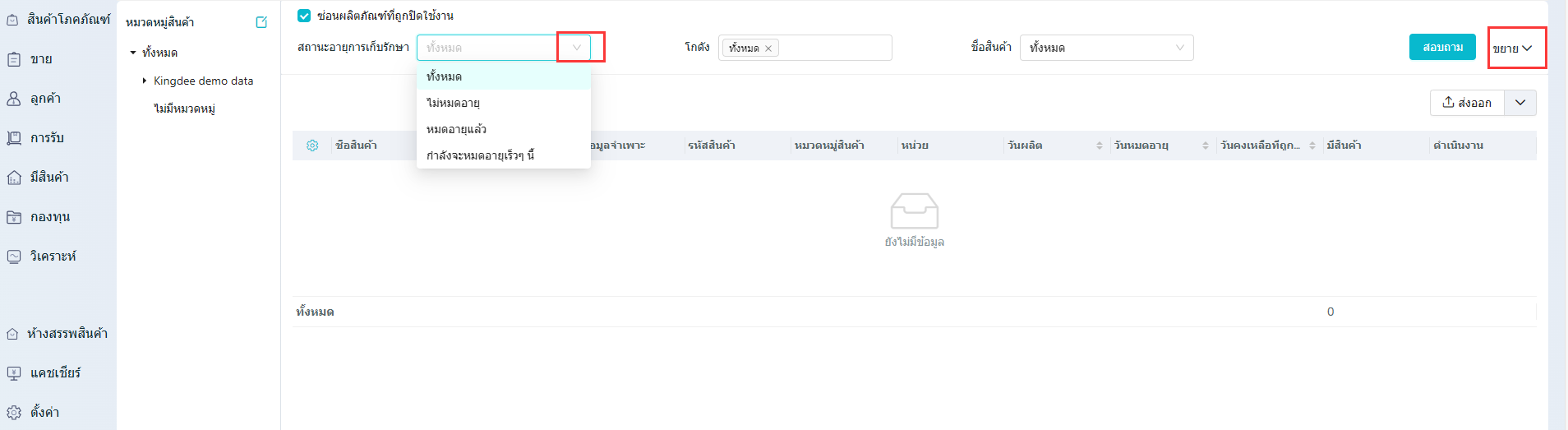Expand the ชื่อสินค้า dropdown
1568x430 pixels.
[1179, 48]
